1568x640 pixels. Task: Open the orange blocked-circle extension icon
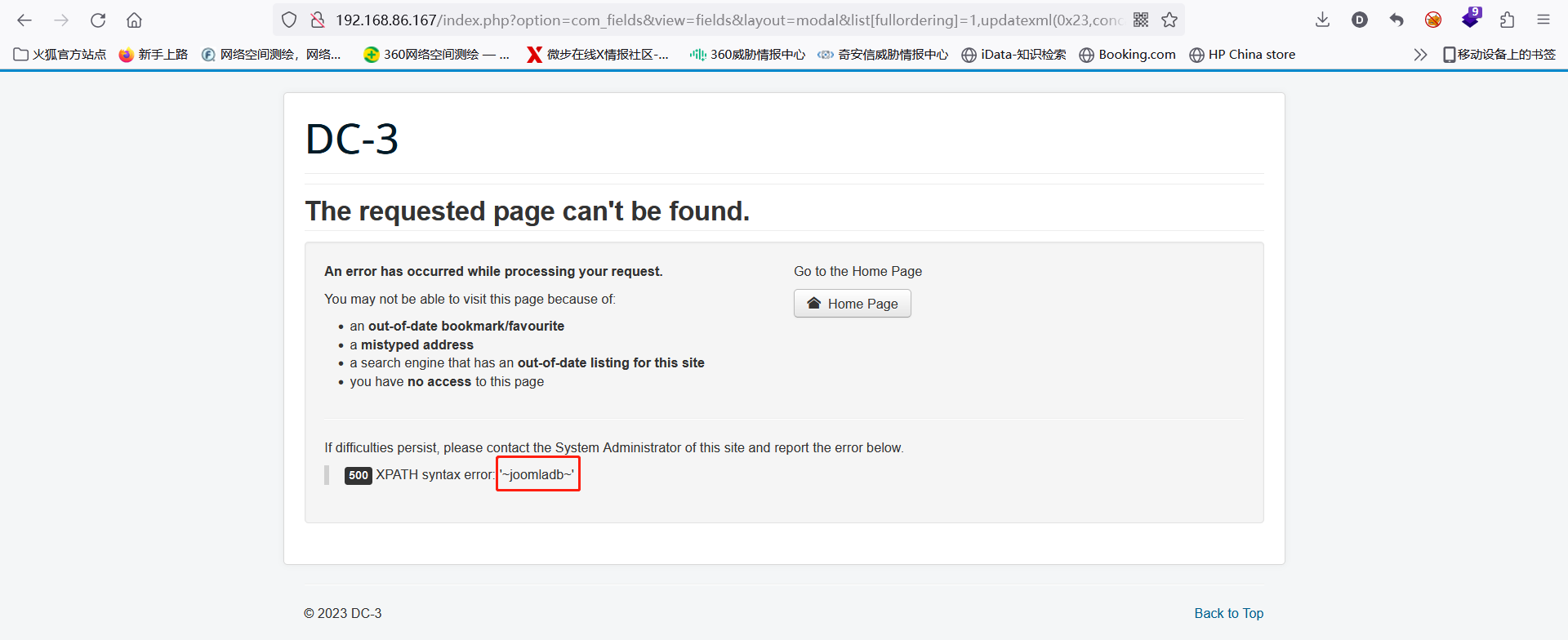pos(1433,20)
